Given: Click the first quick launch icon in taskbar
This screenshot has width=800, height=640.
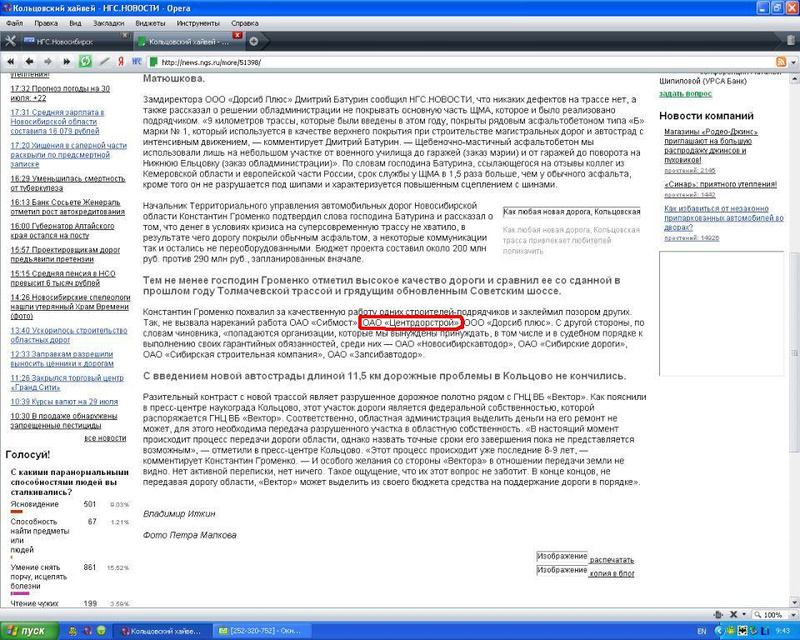Looking at the screenshot, I should (x=72, y=631).
